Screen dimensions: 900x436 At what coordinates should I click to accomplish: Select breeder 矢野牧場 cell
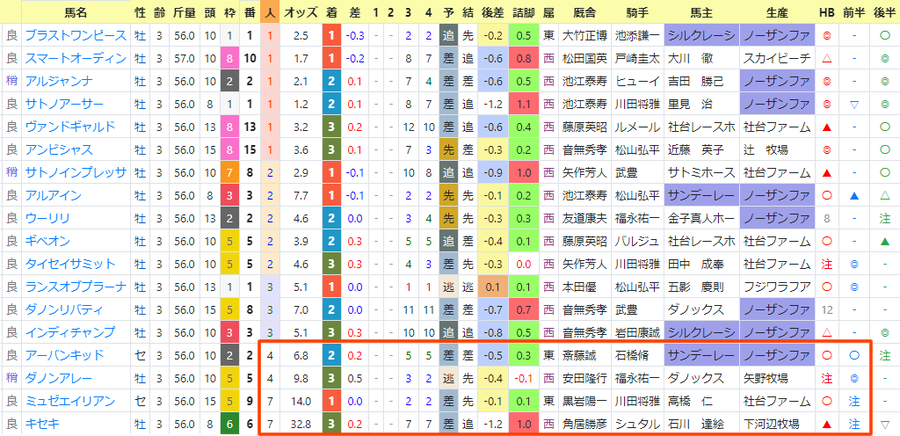[776, 379]
